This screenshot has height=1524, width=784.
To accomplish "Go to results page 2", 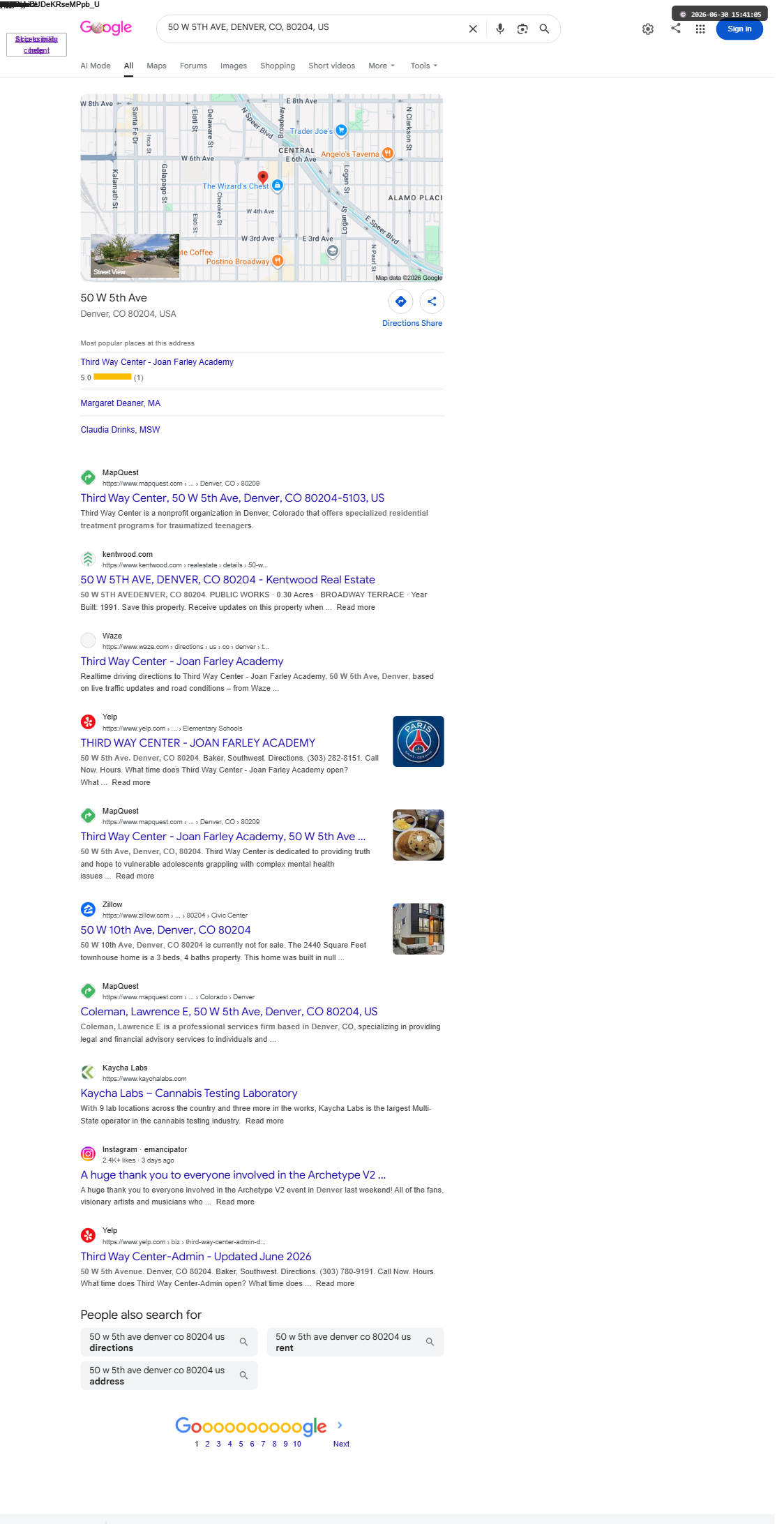I will click(207, 1444).
